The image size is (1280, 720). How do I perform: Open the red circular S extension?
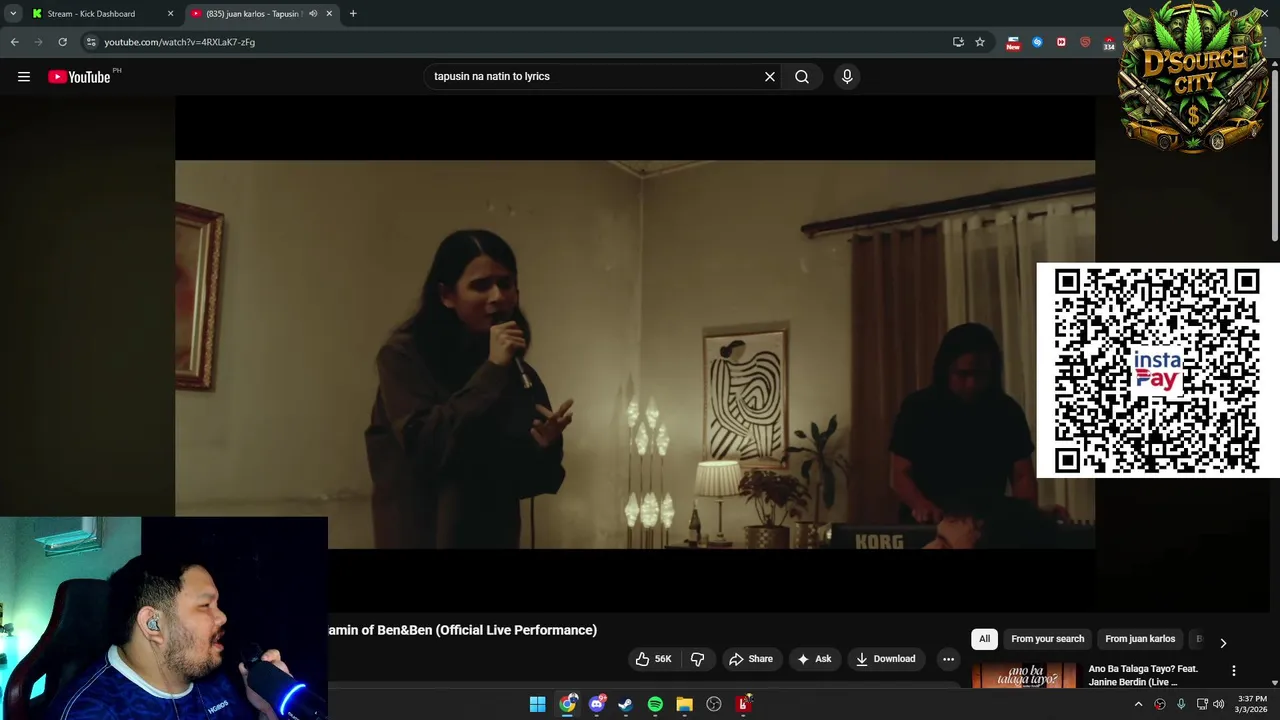coord(1085,42)
